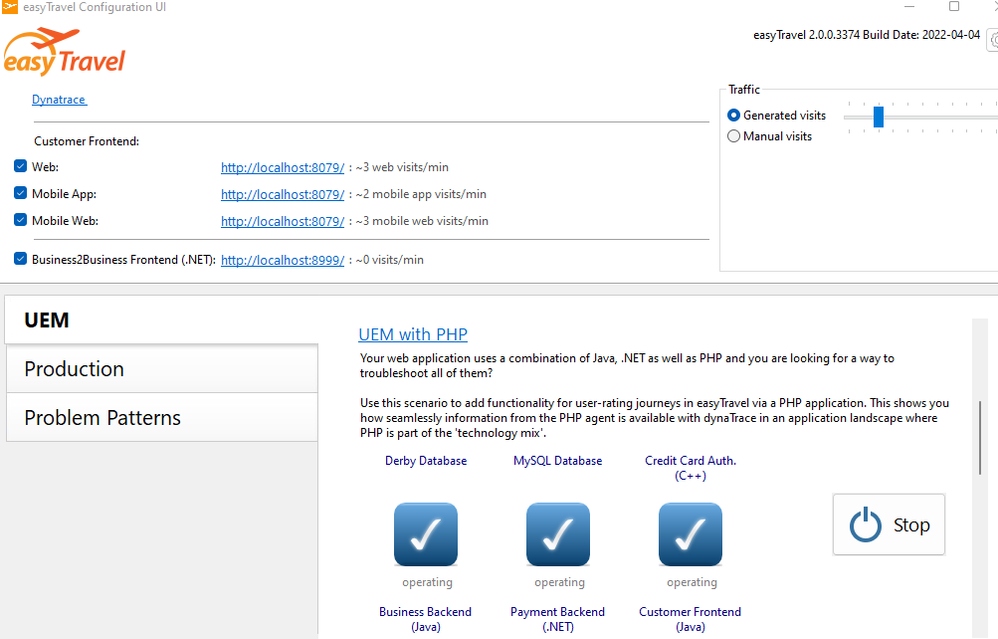Select the Generated visits radio button

coord(734,115)
